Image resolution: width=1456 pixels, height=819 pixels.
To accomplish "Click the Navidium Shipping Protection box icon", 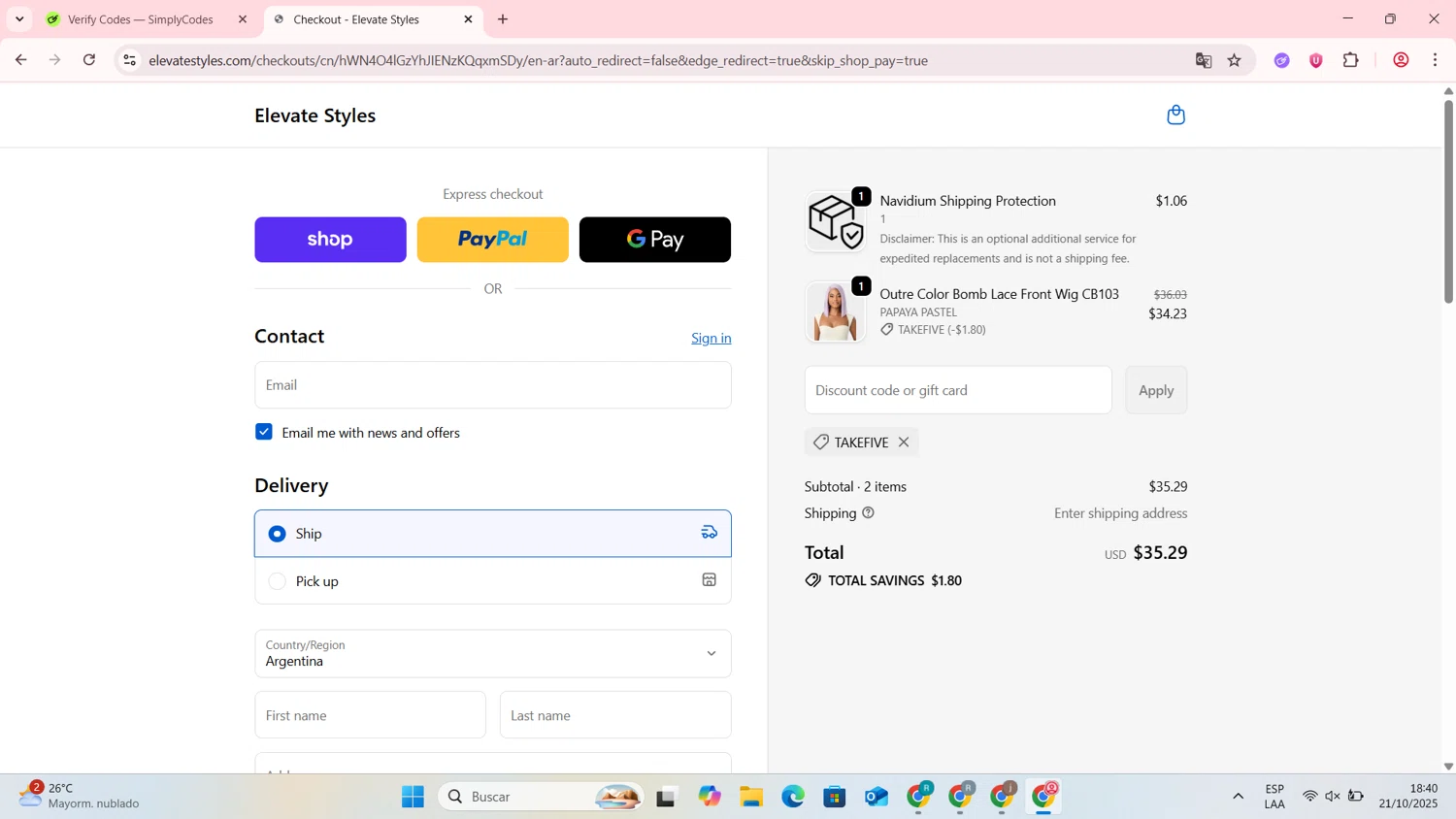I will pyautogui.click(x=836, y=221).
